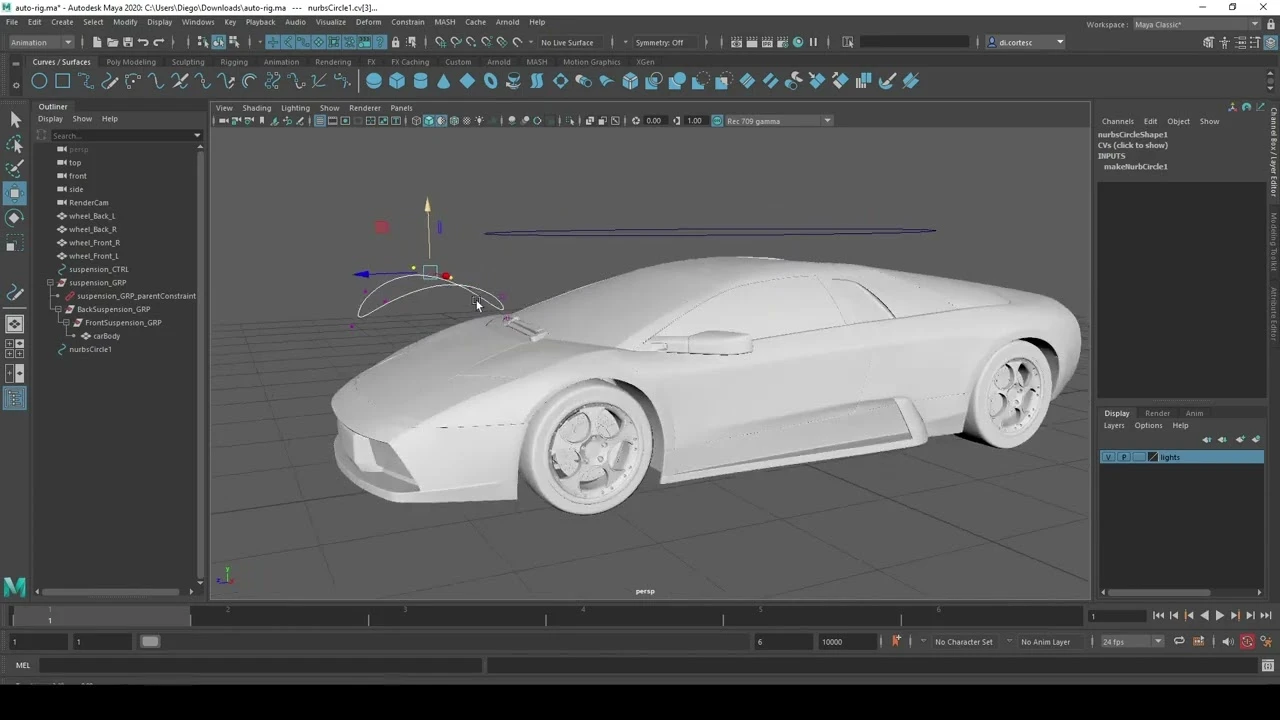1280x720 pixels.
Task: Create a new empty display layer
Action: pyautogui.click(x=1240, y=439)
